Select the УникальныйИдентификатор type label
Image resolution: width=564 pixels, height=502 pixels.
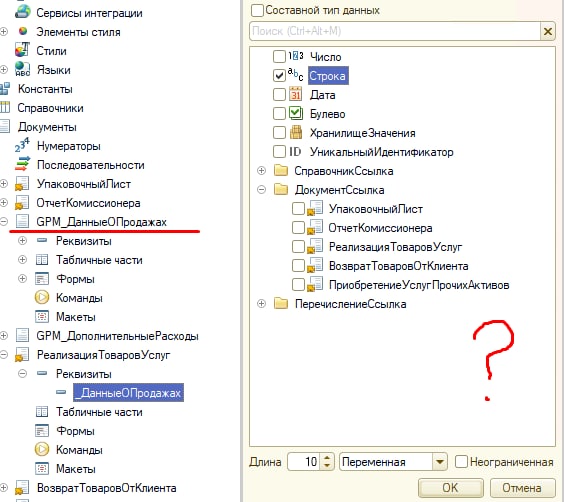coord(382,152)
